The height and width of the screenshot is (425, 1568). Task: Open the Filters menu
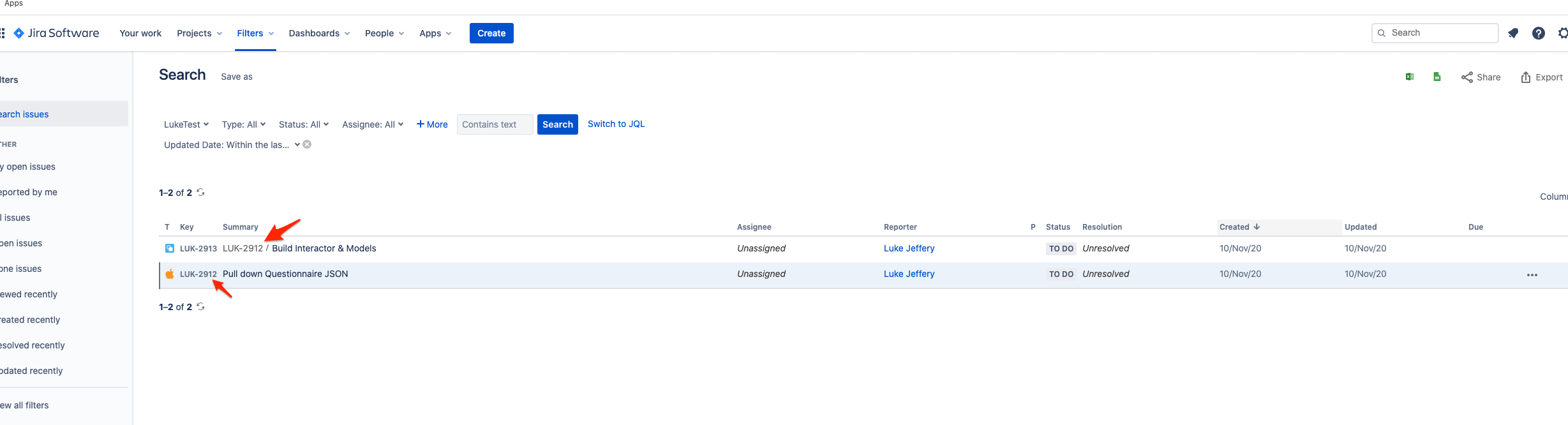coord(255,33)
